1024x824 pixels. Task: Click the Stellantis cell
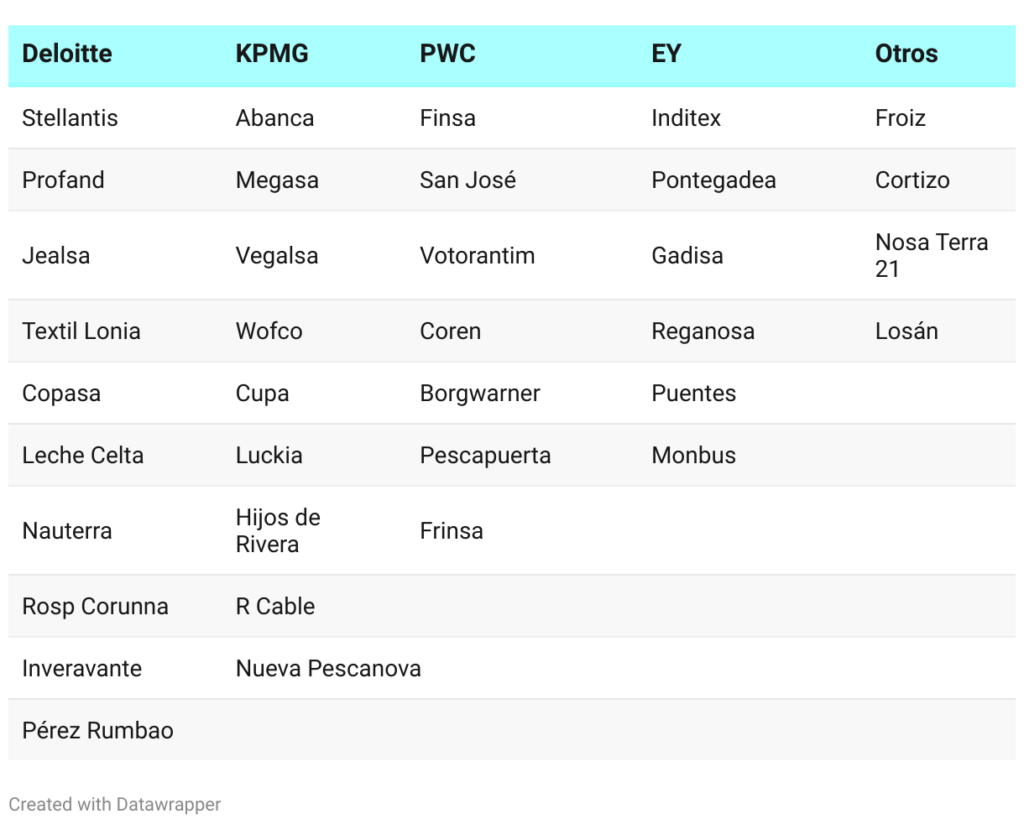(x=70, y=118)
